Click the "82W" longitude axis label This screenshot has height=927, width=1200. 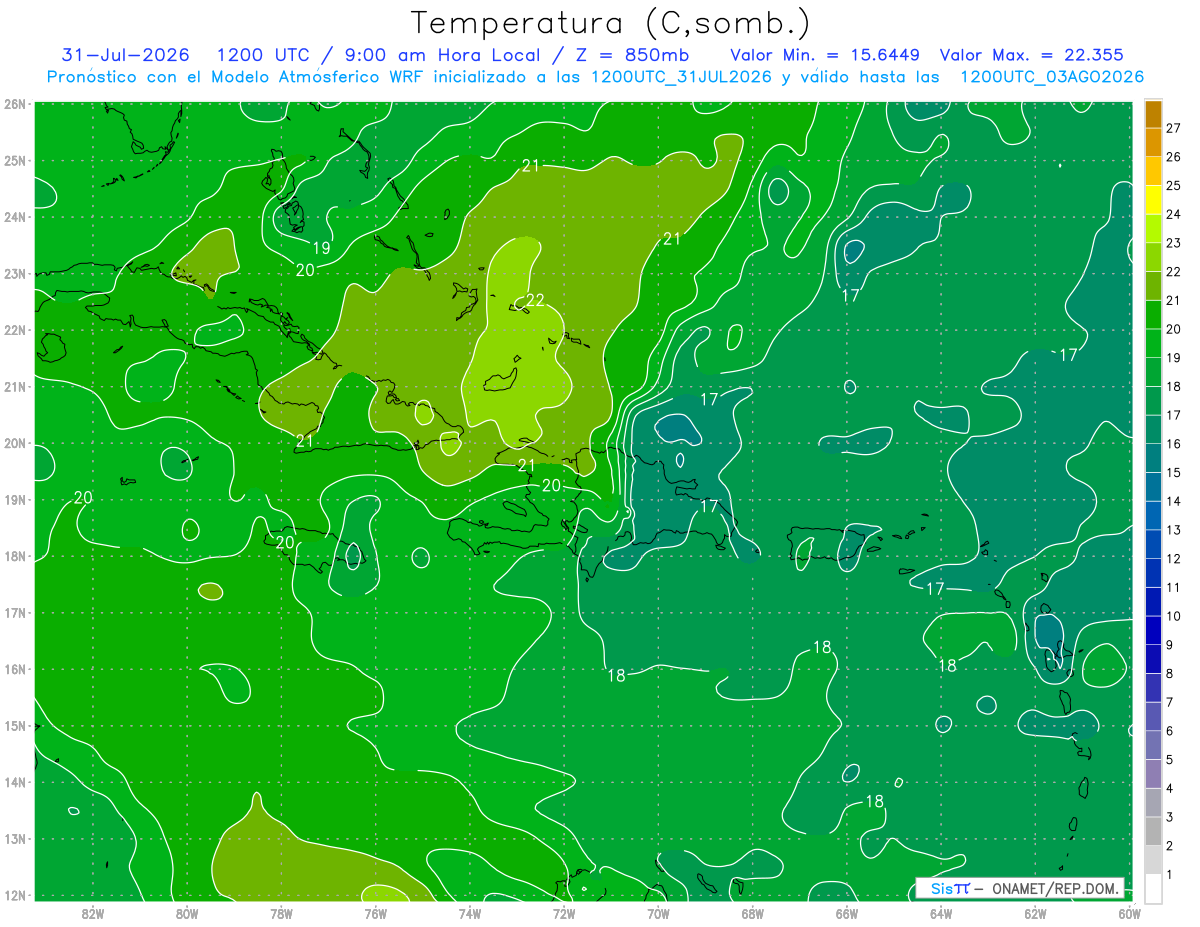93,913
